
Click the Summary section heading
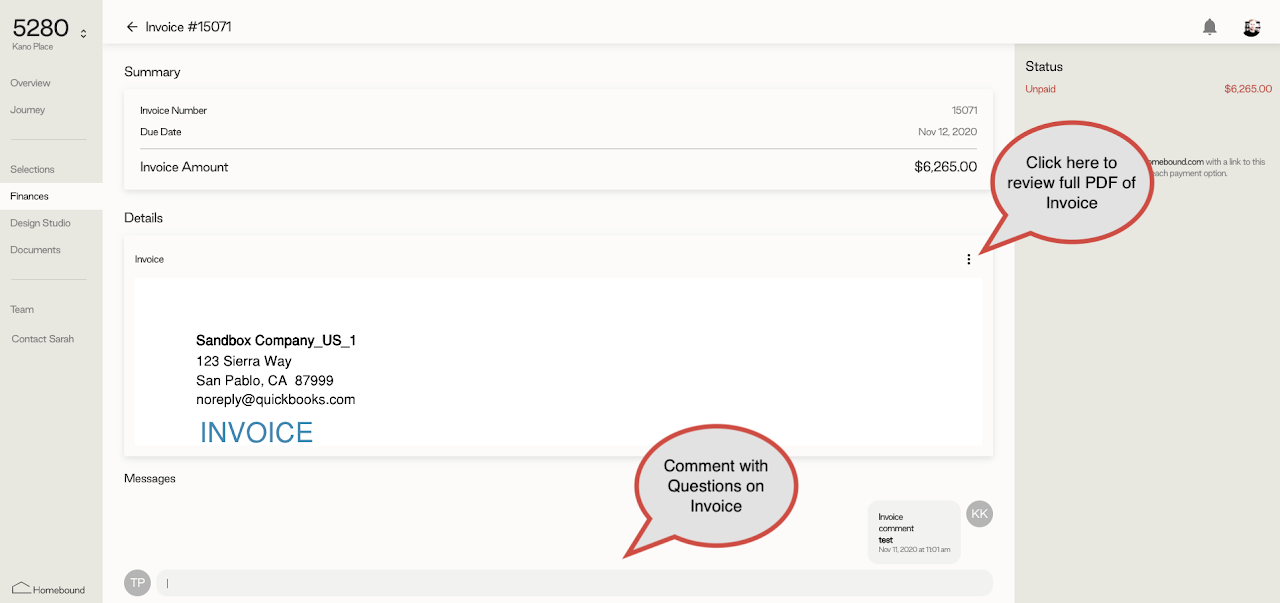tap(152, 72)
